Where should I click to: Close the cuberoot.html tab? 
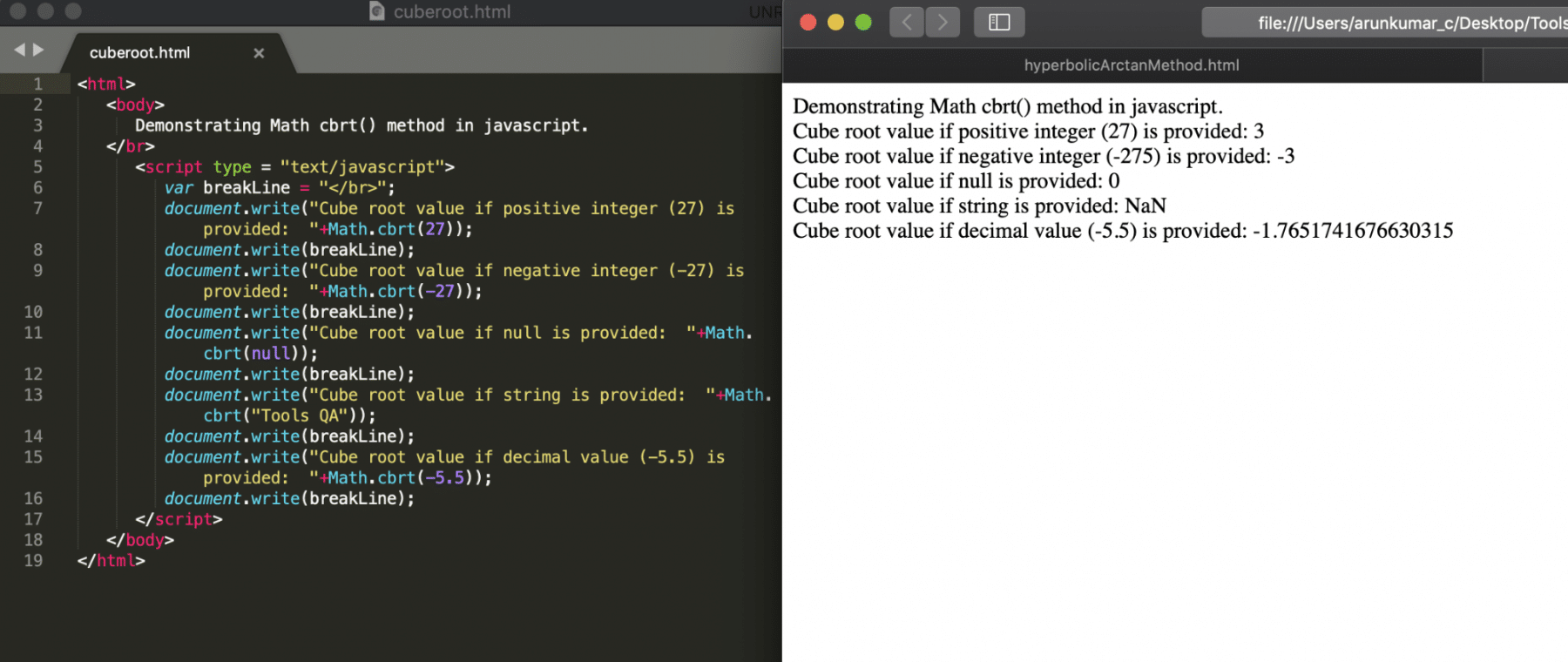259,53
